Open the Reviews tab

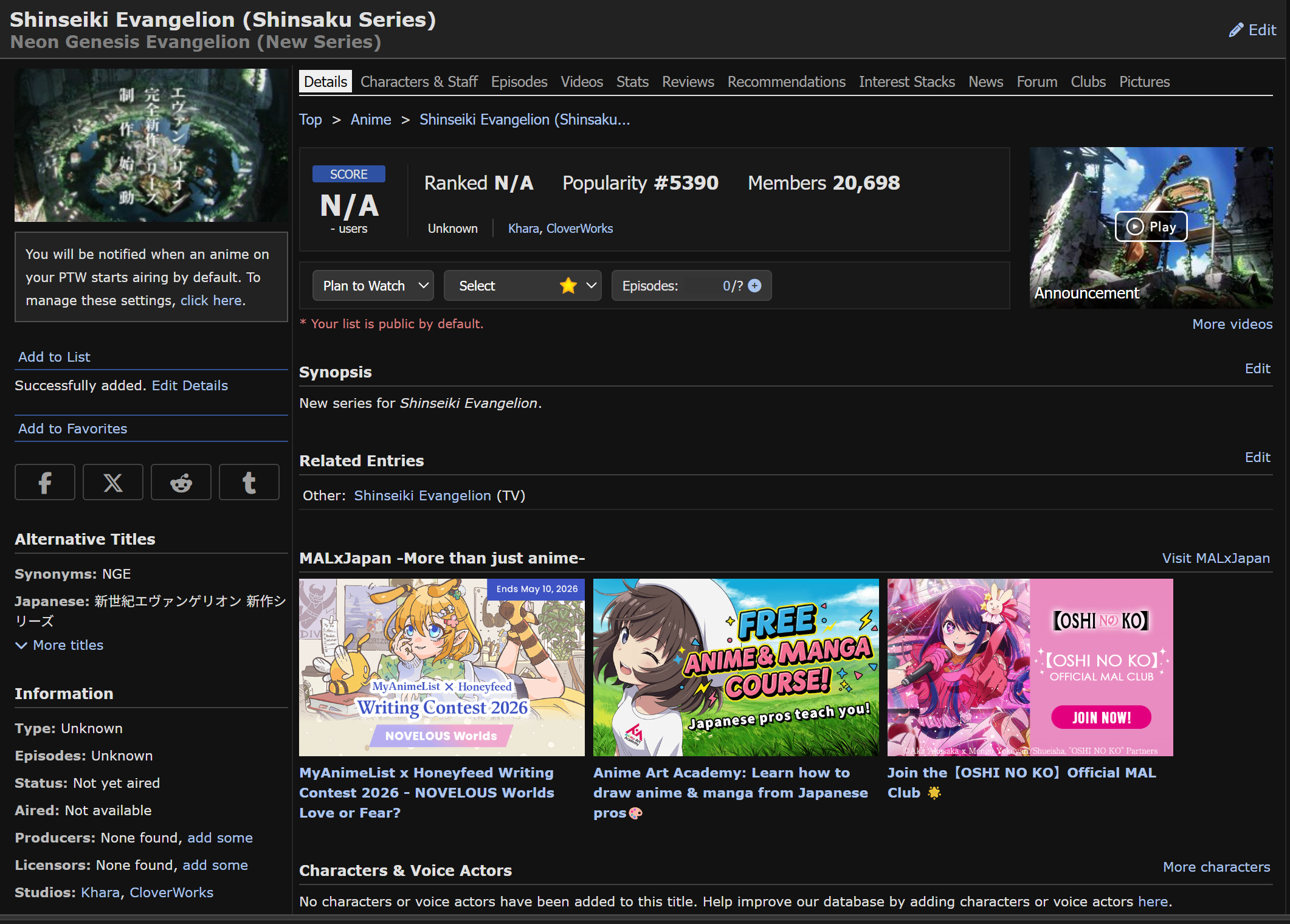click(x=688, y=81)
